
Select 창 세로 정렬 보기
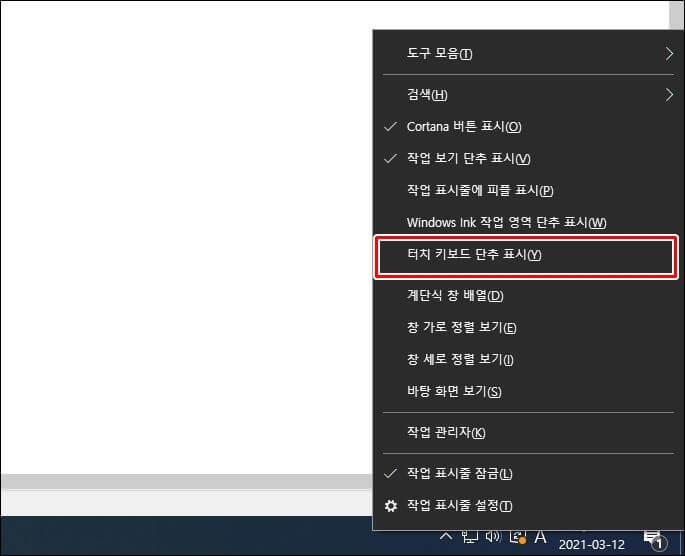(x=526, y=359)
